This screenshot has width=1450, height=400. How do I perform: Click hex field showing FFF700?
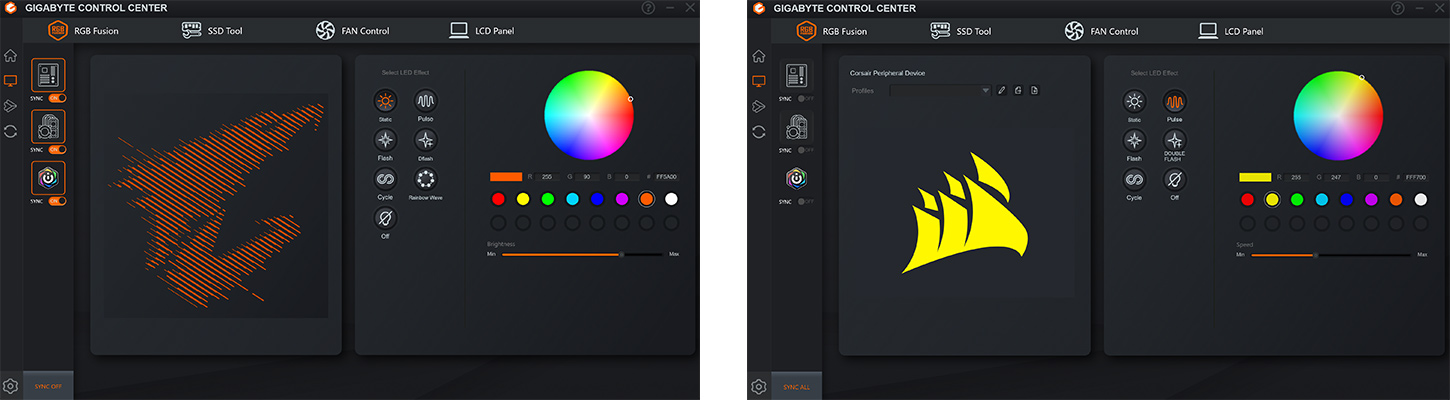(1416, 176)
